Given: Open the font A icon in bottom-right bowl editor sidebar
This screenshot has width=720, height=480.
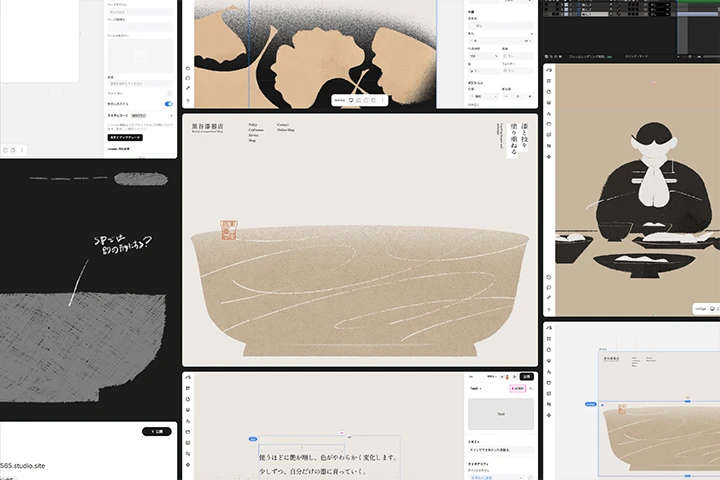Looking at the screenshot, I should coord(549,372).
